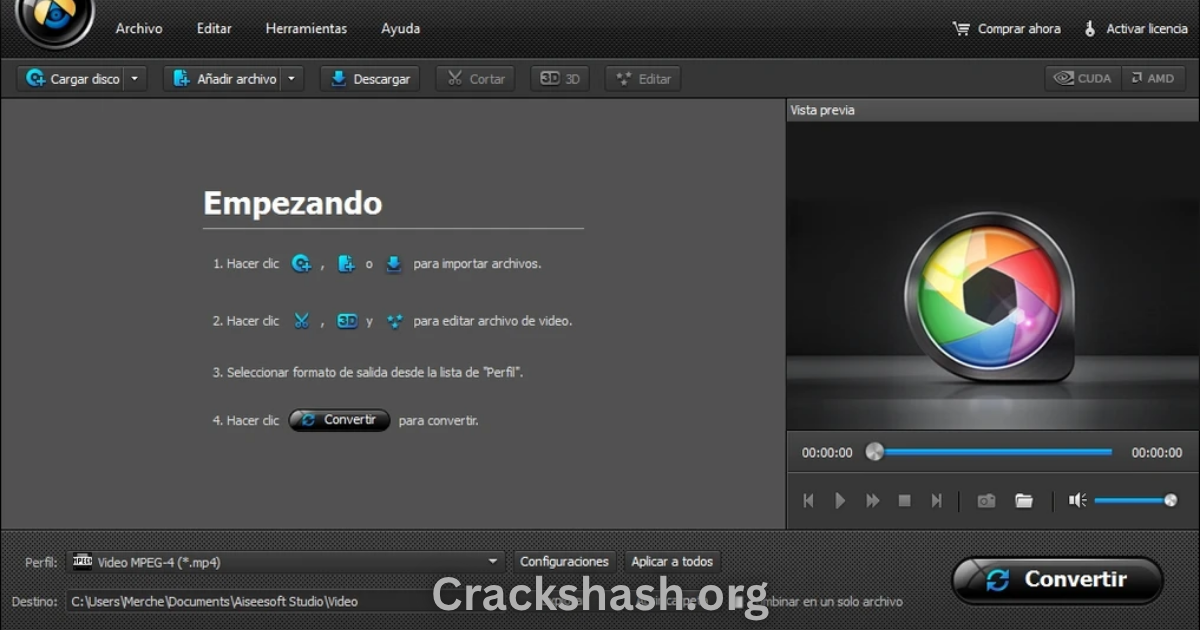Image resolution: width=1200 pixels, height=630 pixels.
Task: Take a snapshot with camera icon
Action: pyautogui.click(x=986, y=500)
